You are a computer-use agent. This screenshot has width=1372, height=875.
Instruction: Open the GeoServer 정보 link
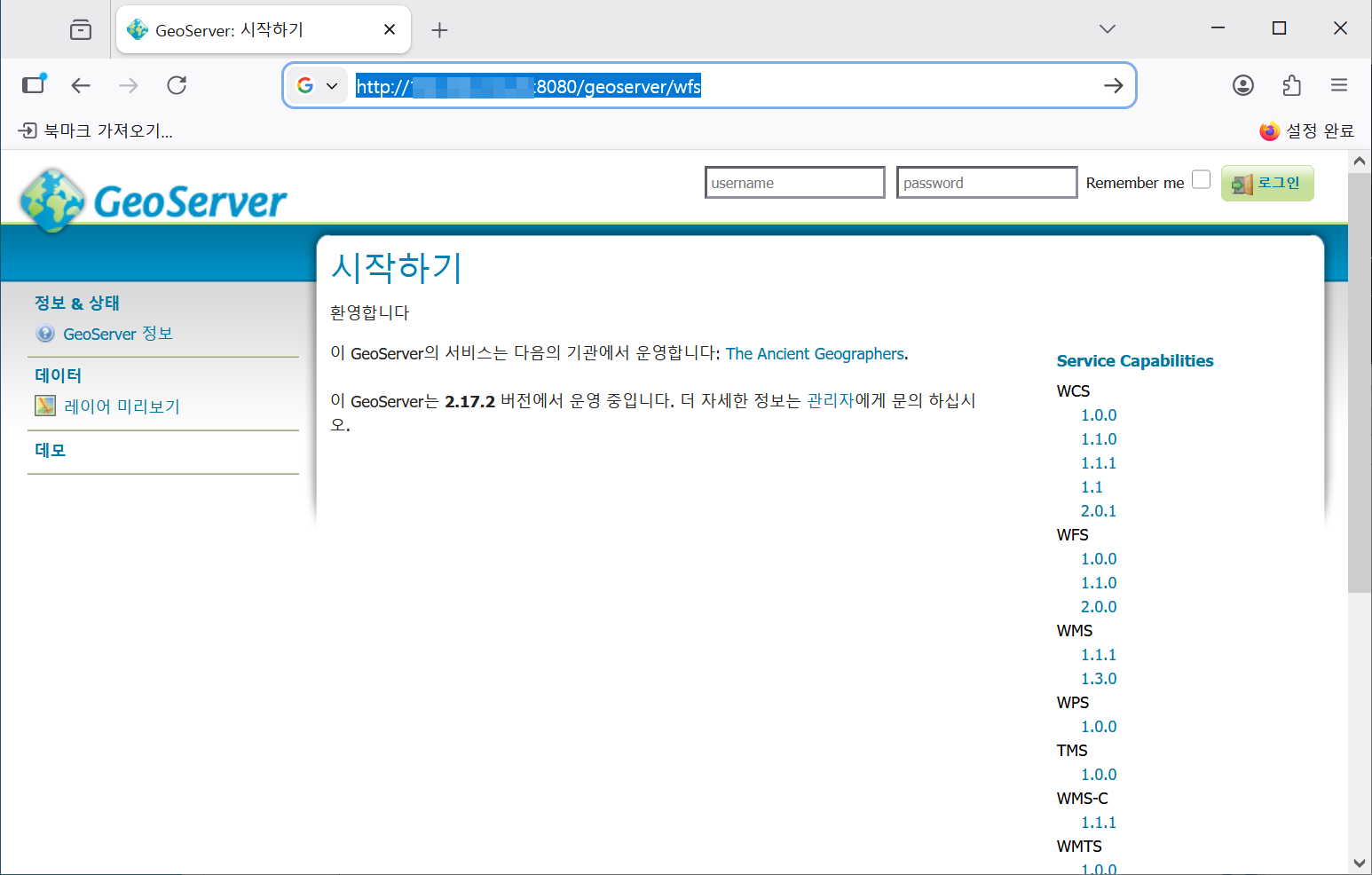(x=118, y=334)
